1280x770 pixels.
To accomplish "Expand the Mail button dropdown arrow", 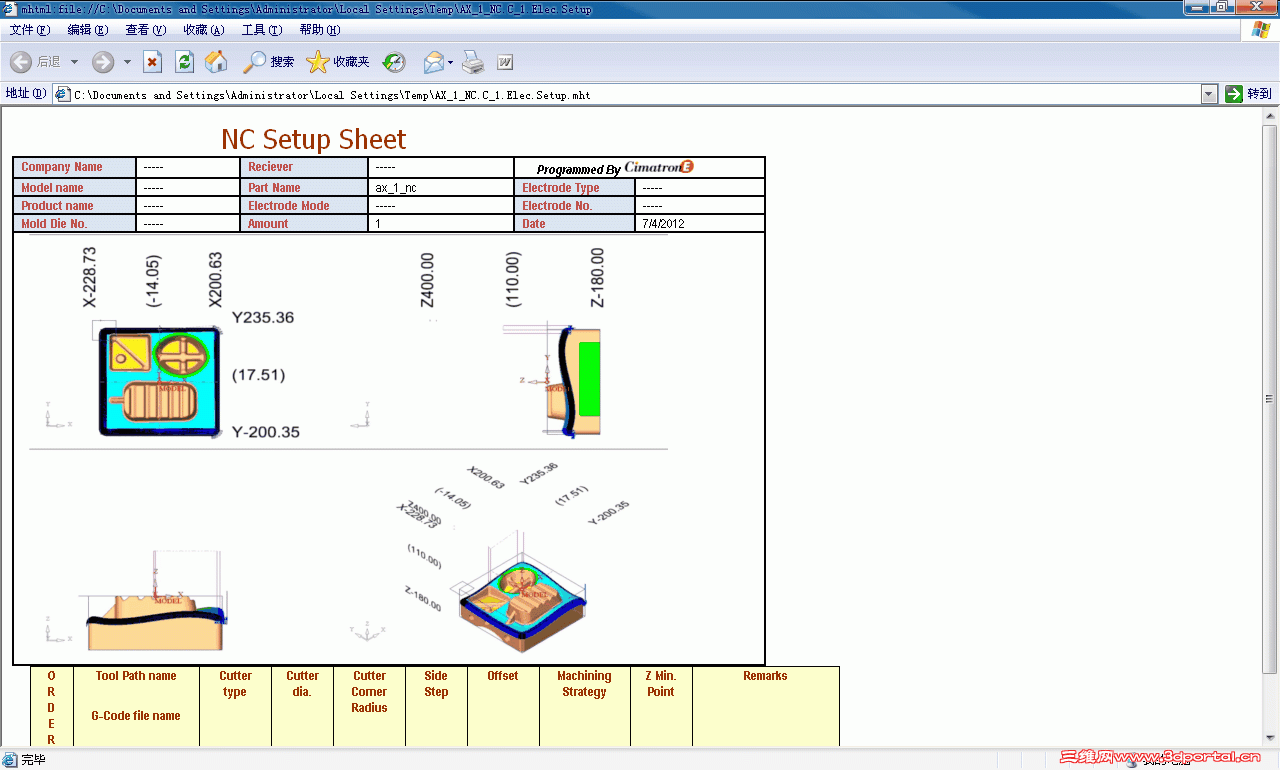I will coord(450,62).
